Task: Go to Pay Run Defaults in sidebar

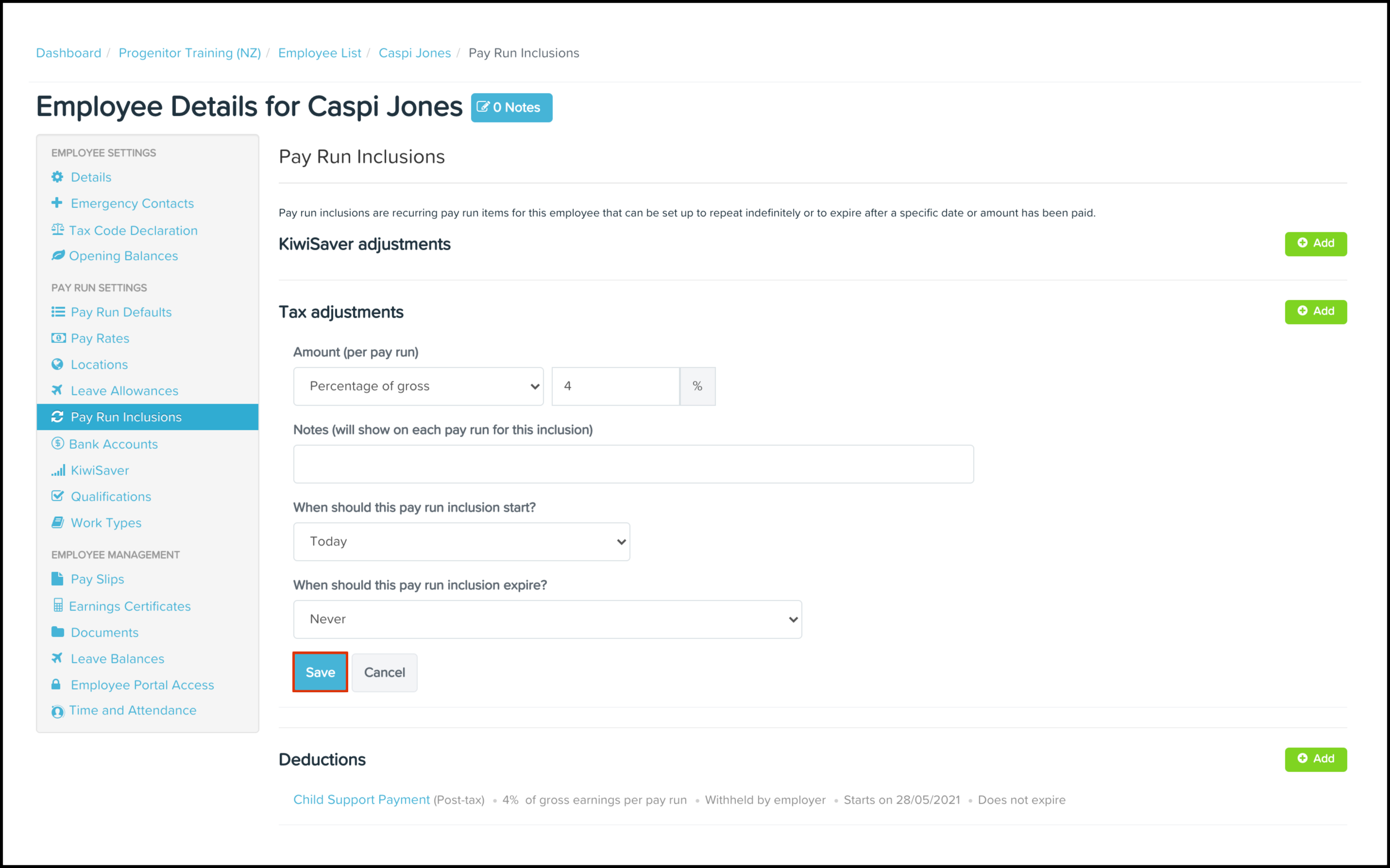Action: coord(121,312)
